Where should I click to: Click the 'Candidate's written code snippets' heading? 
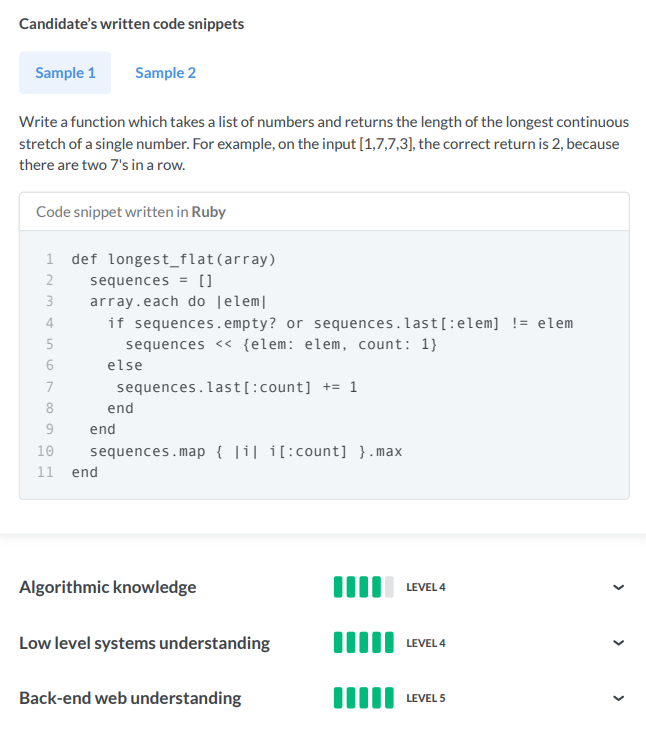tap(131, 23)
